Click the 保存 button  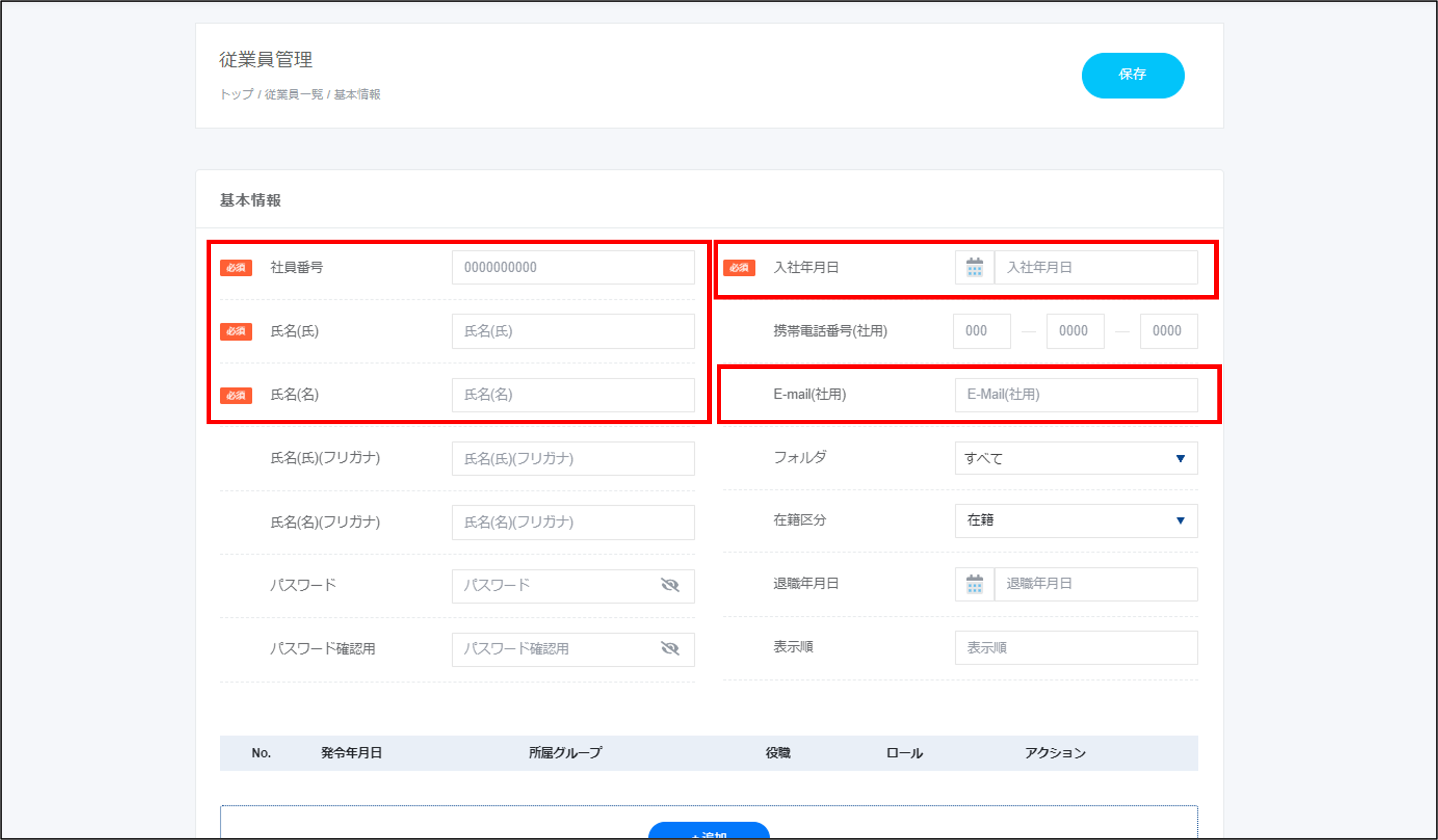[1132, 75]
